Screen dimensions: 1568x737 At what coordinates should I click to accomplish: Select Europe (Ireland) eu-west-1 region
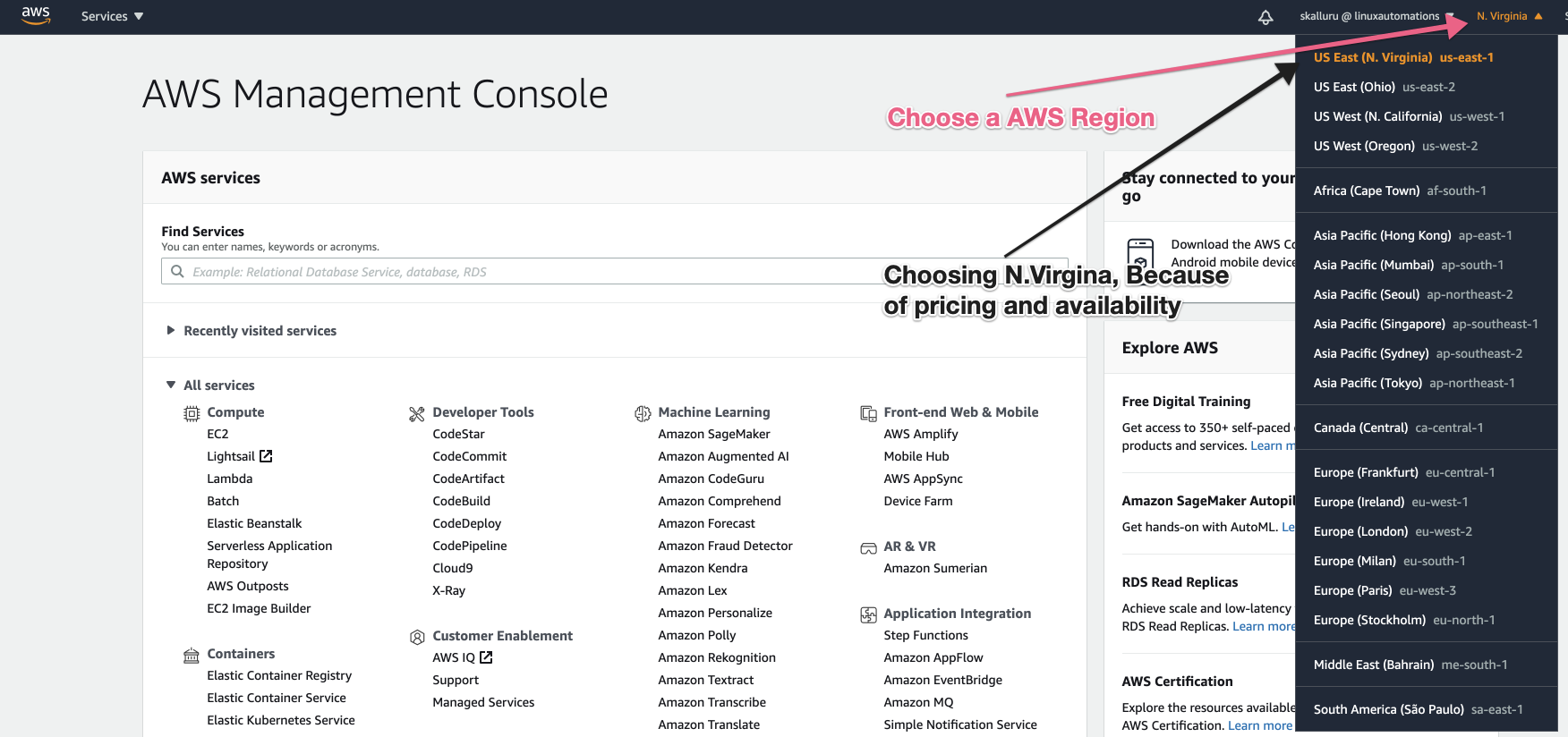[1427, 502]
